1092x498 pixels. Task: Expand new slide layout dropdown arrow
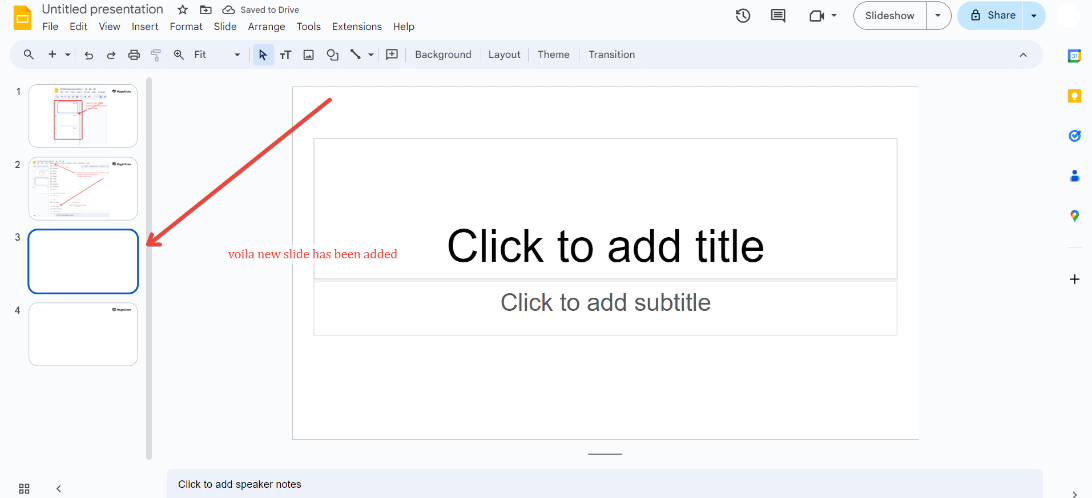[68, 54]
